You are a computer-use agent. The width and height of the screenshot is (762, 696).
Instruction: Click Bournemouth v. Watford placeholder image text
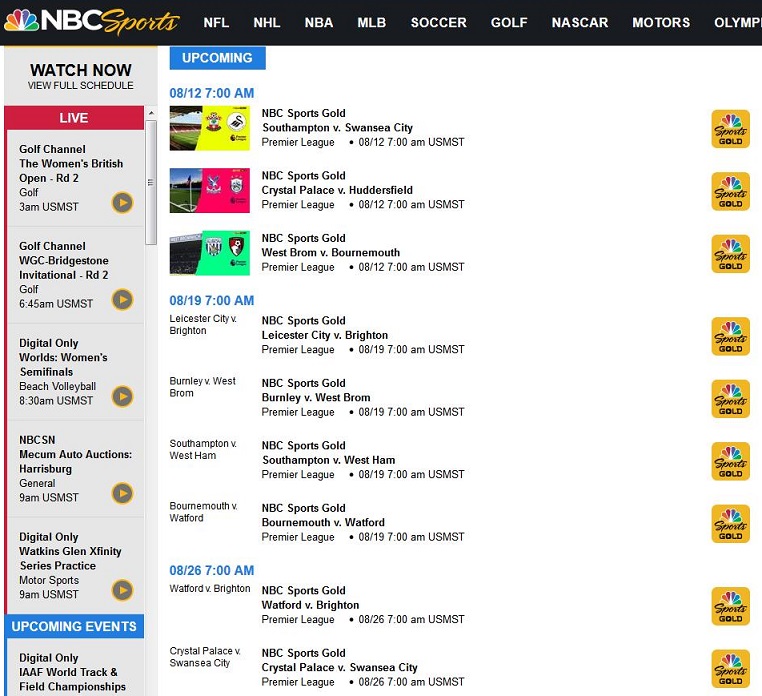(x=203, y=512)
